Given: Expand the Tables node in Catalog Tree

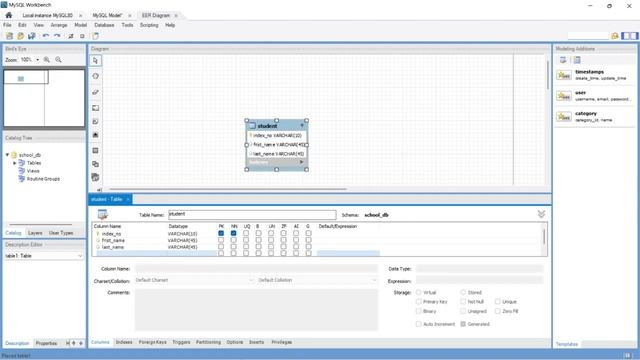Looking at the screenshot, I should [x=15, y=163].
